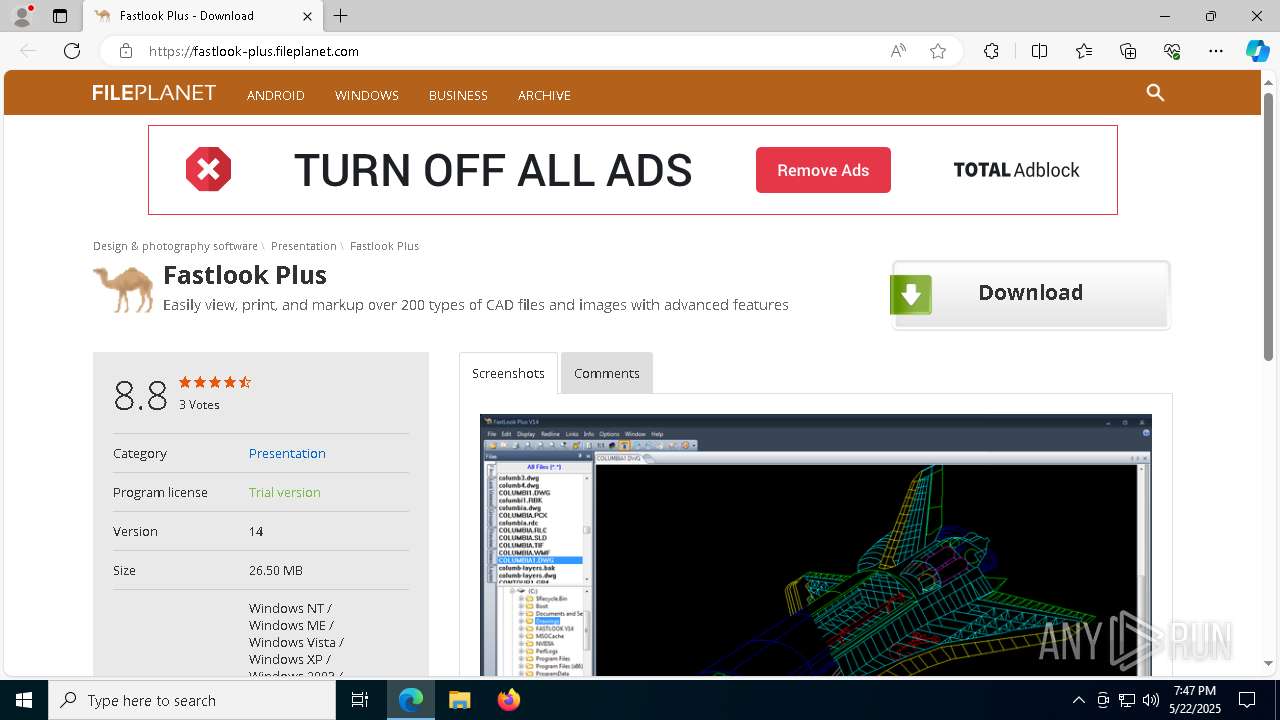Open the Edge profile icon
The image size is (1280, 720).
22,16
